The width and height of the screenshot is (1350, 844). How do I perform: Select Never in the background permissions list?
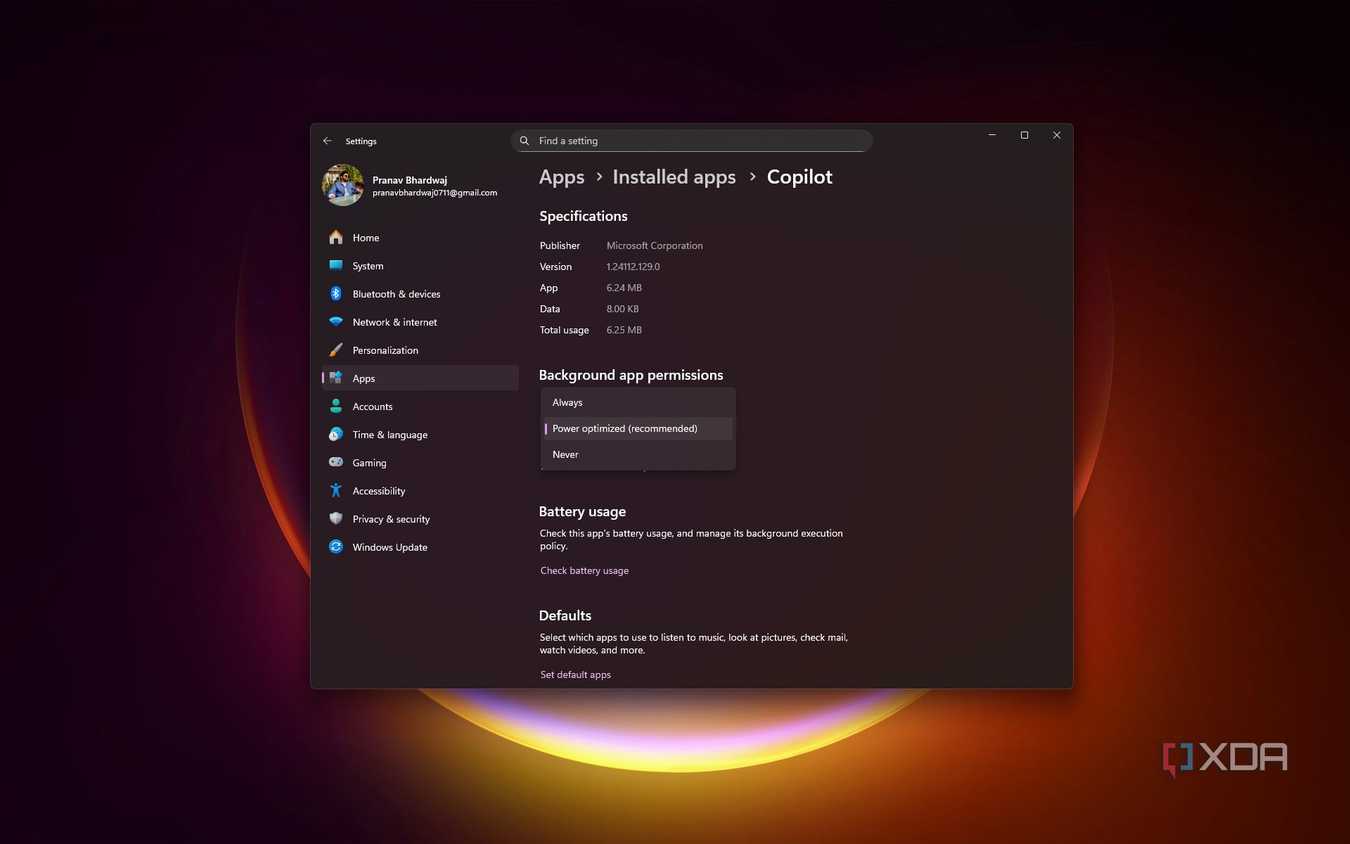coord(638,454)
